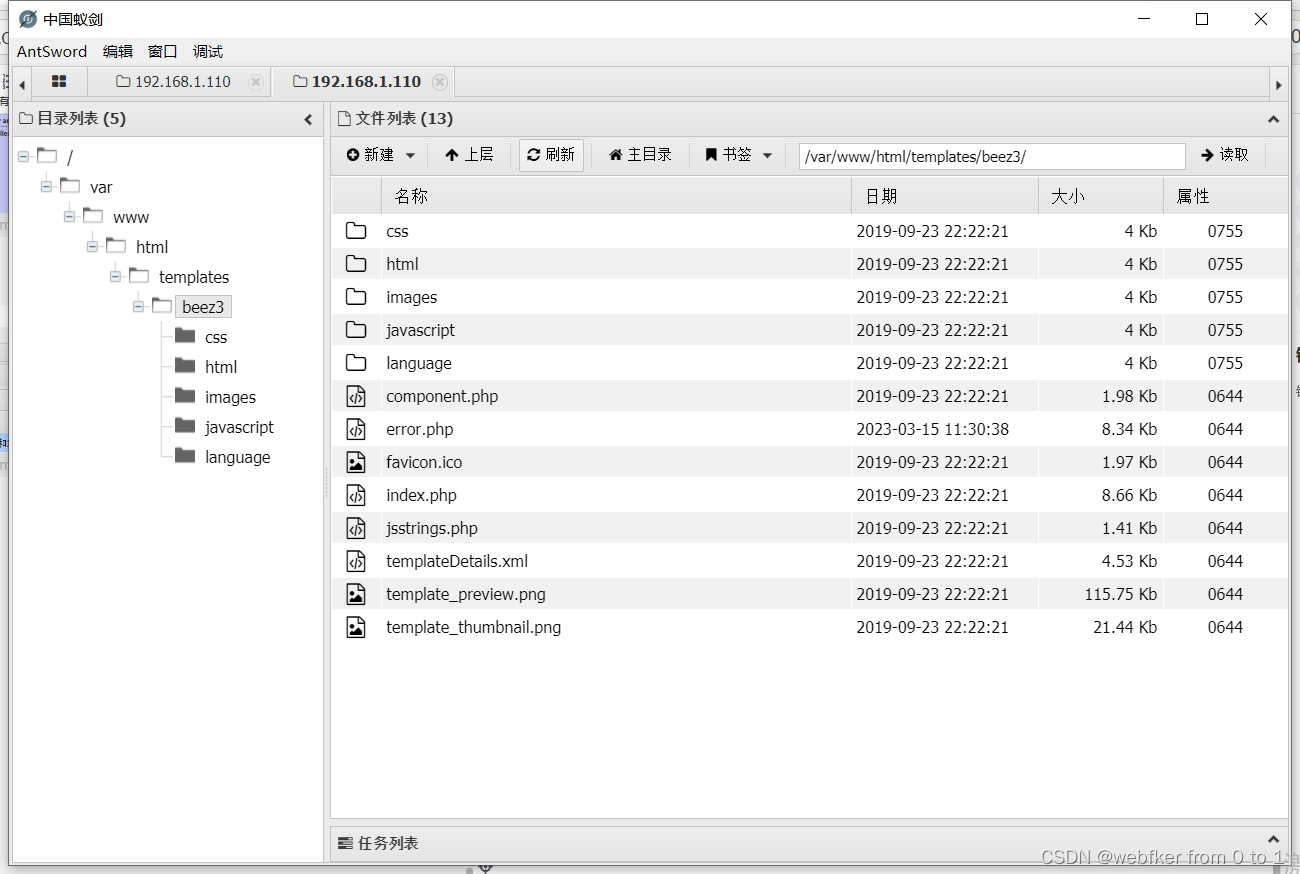Image resolution: width=1300 pixels, height=874 pixels.
Task: Select the templateDetails.xml file name
Action: point(457,561)
